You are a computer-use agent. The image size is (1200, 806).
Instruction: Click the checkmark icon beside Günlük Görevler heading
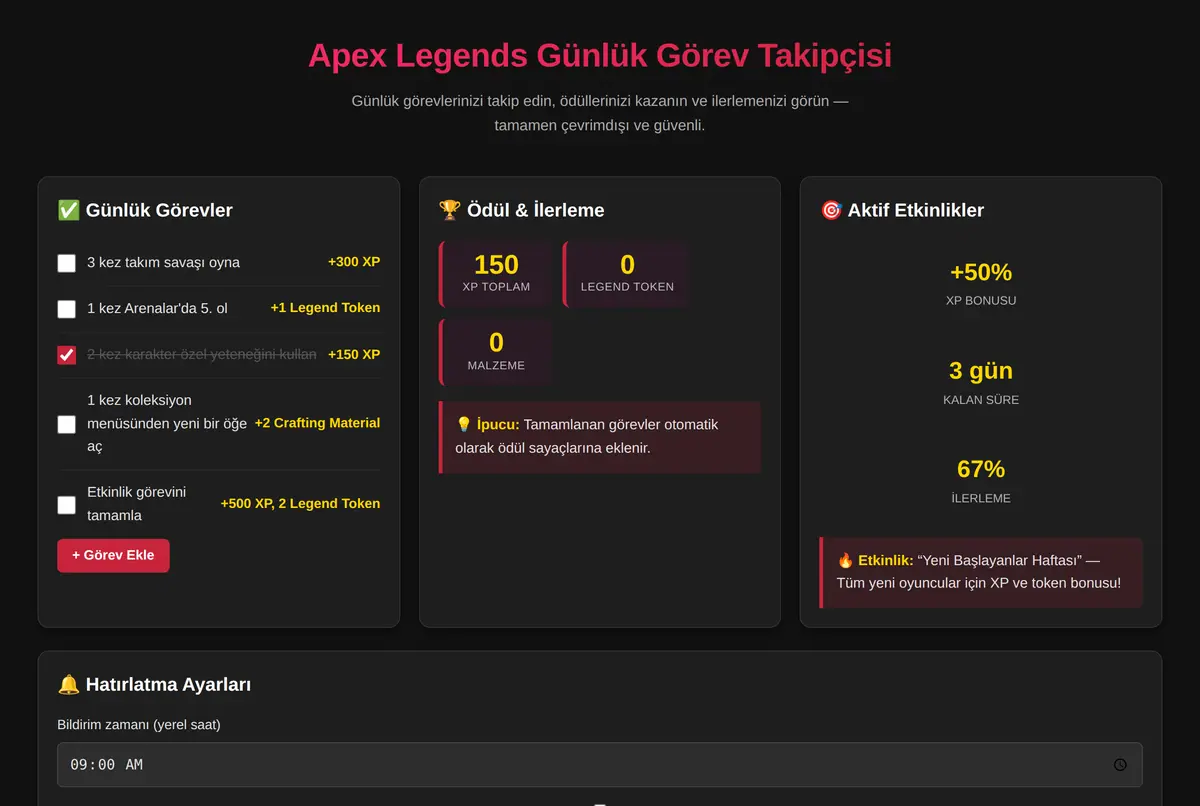tap(68, 210)
